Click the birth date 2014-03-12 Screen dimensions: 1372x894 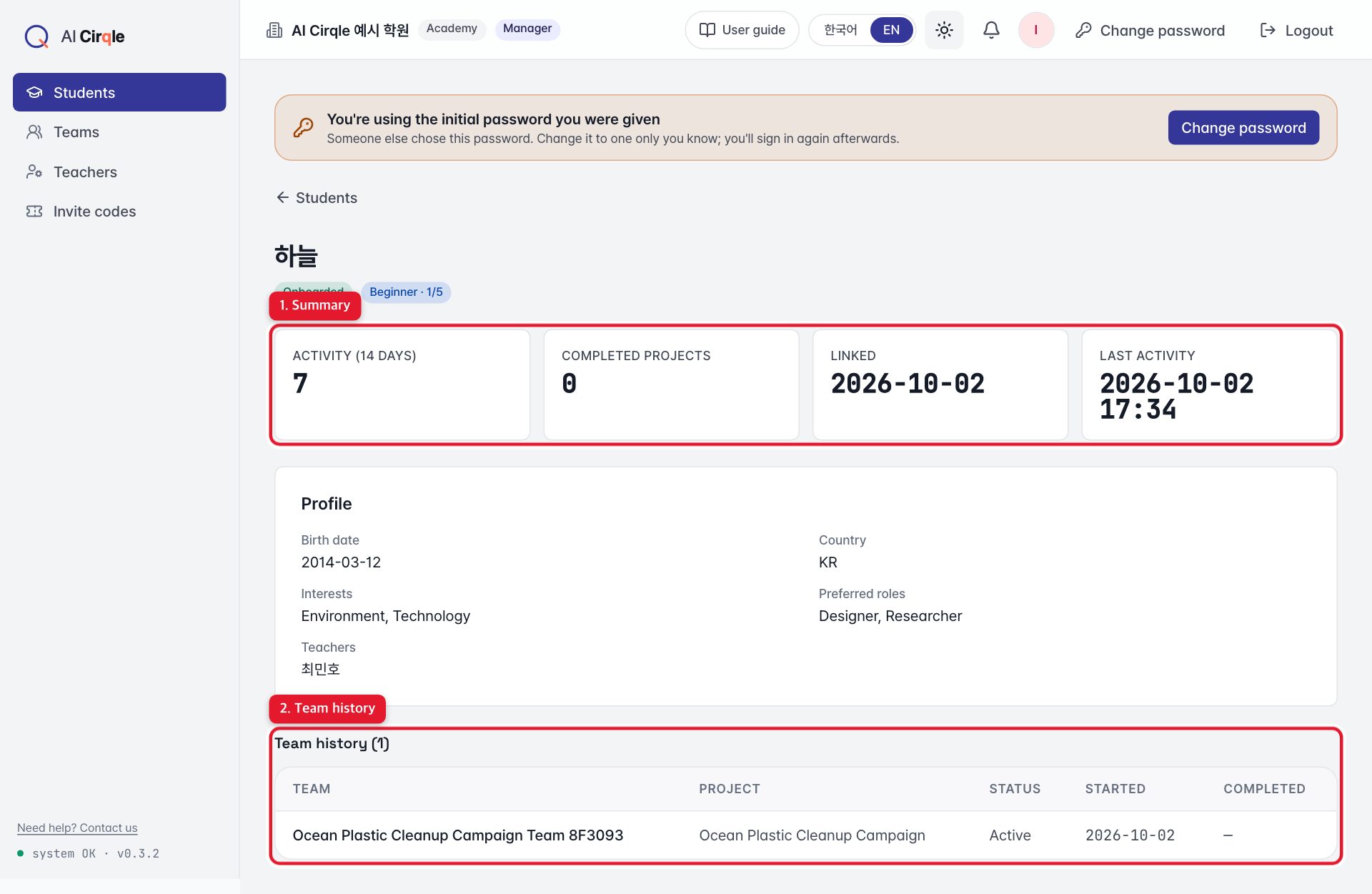click(341, 562)
